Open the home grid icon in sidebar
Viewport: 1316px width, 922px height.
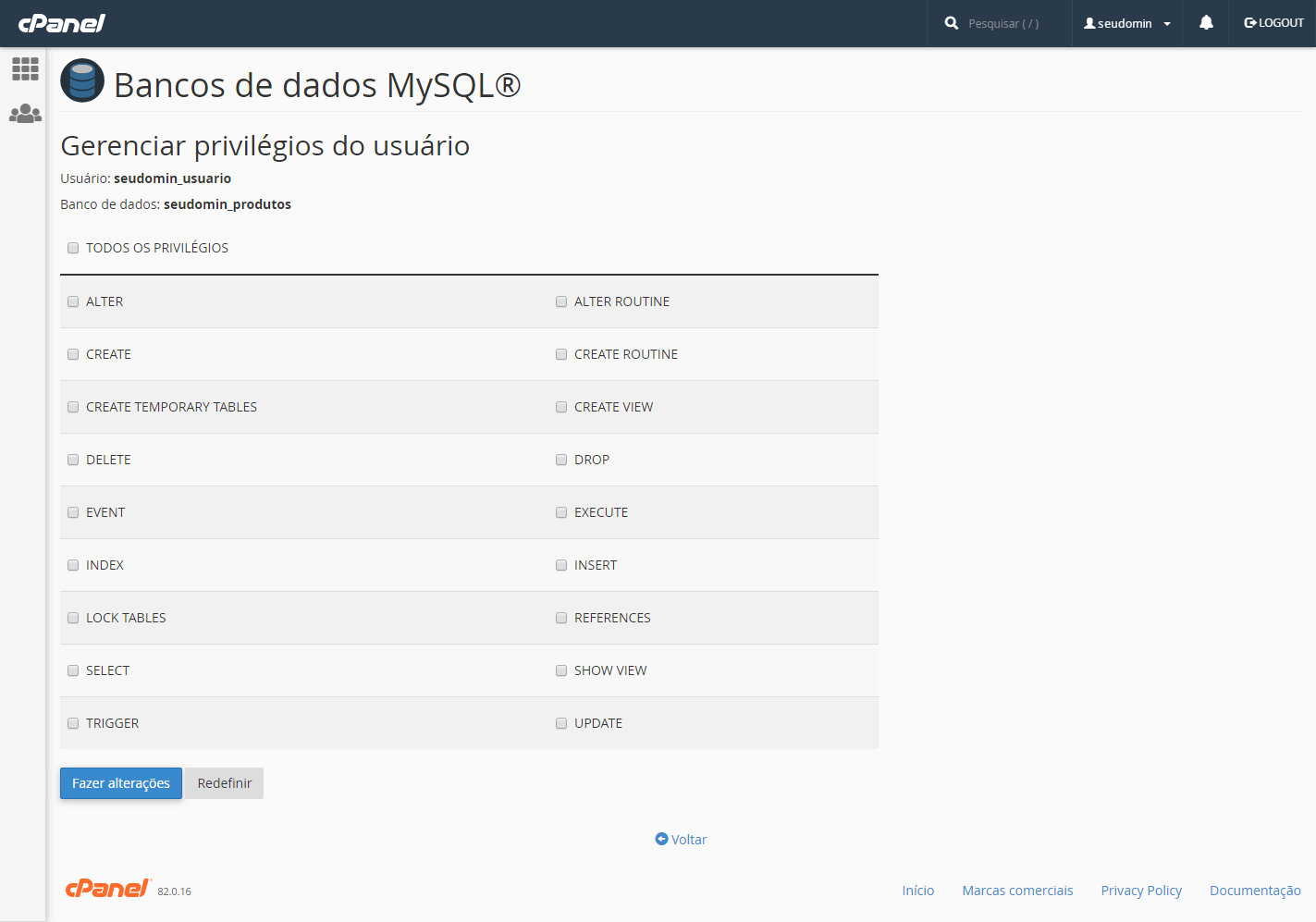click(25, 68)
